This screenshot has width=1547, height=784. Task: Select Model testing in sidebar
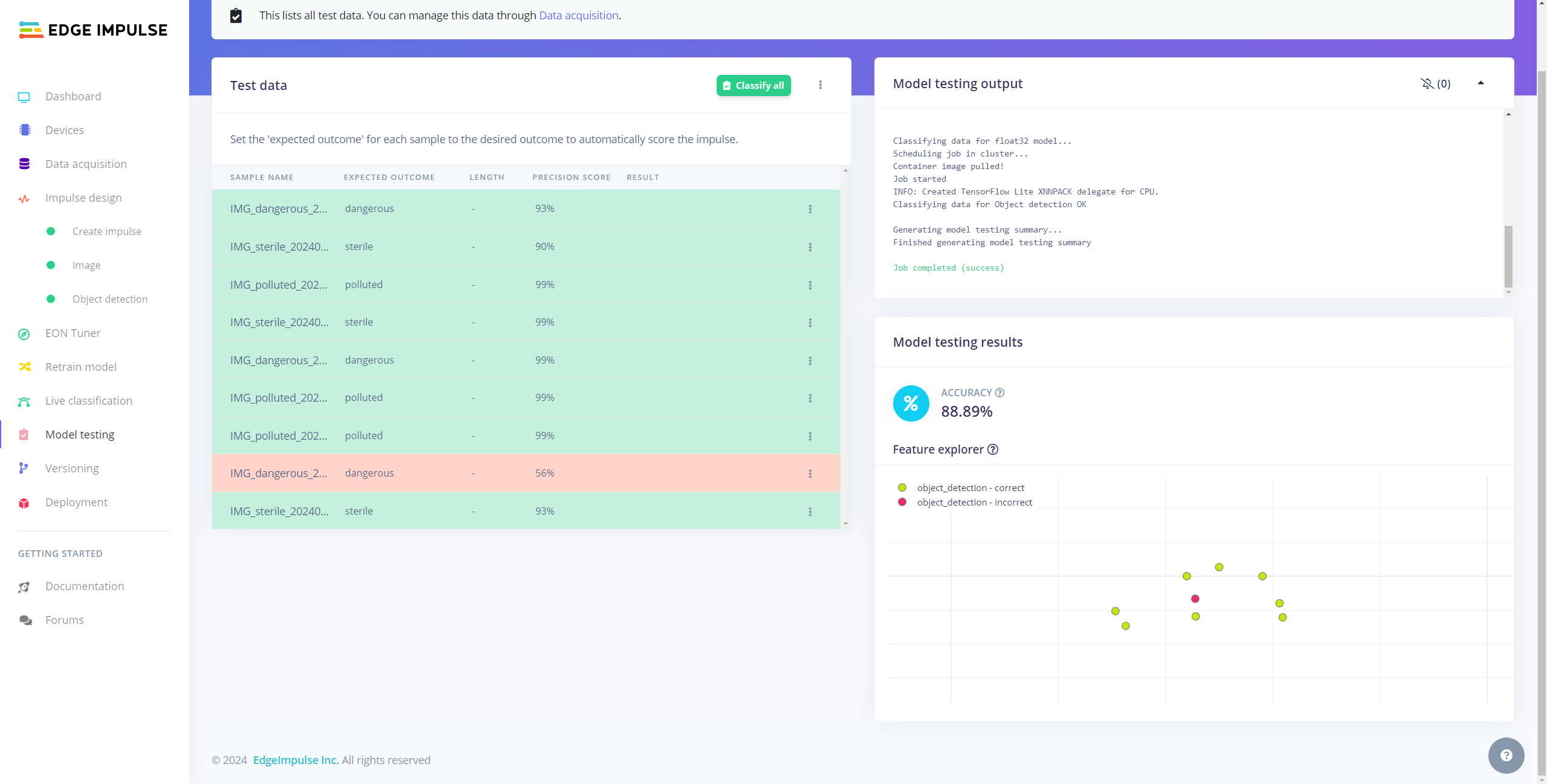click(x=79, y=434)
